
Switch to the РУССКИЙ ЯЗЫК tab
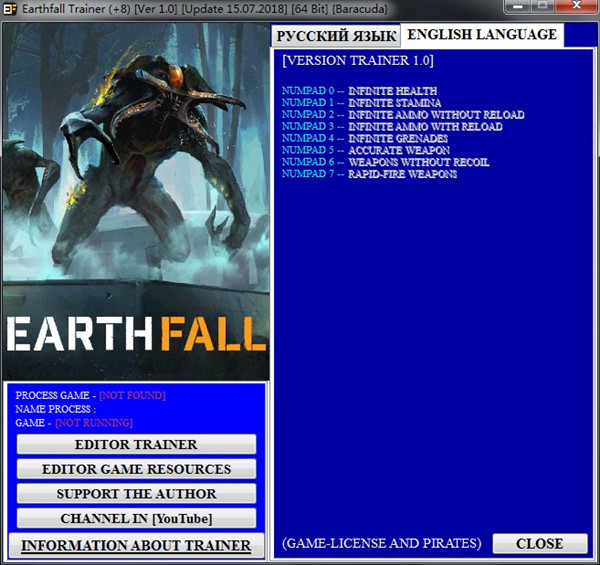[336, 36]
